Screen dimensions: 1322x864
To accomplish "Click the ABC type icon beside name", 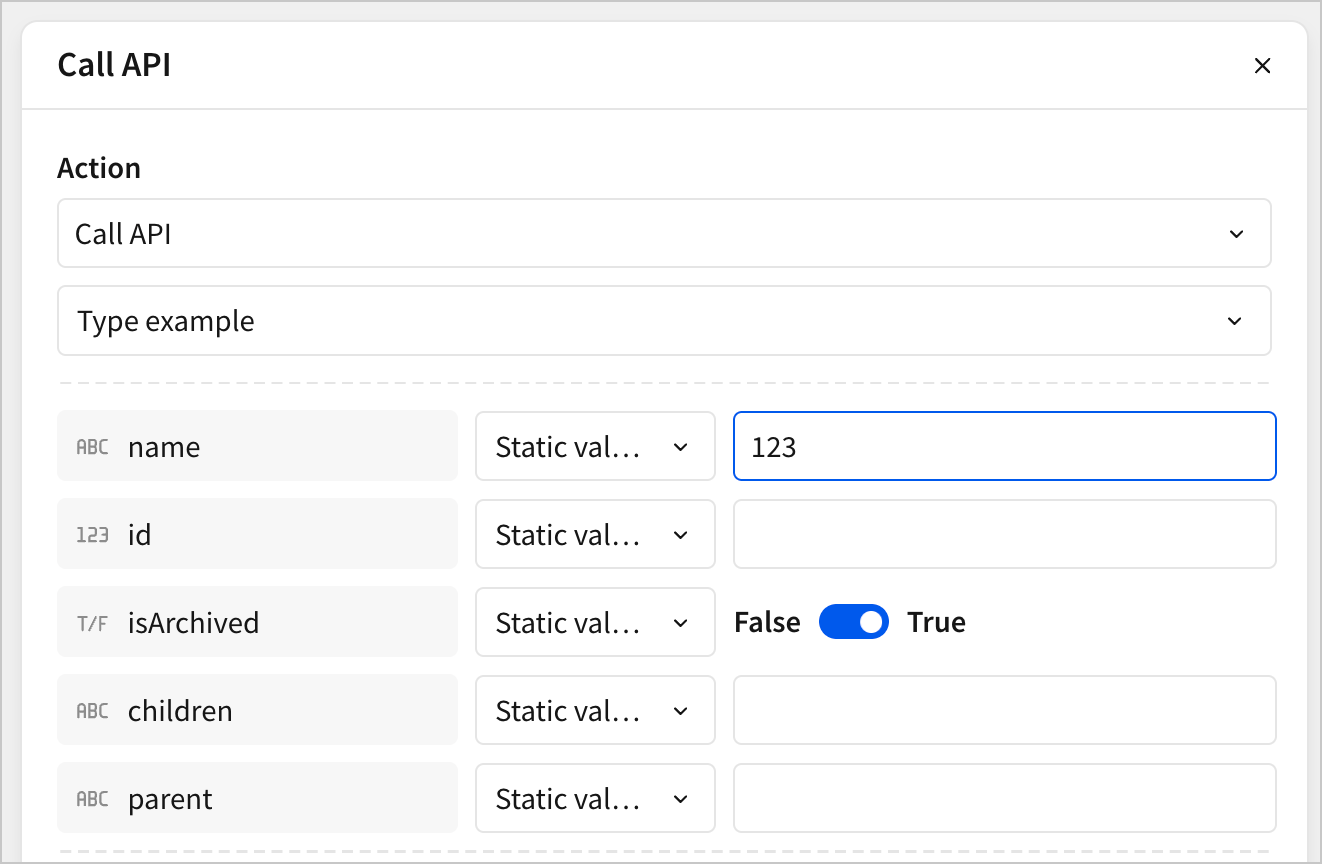I will pos(92,447).
